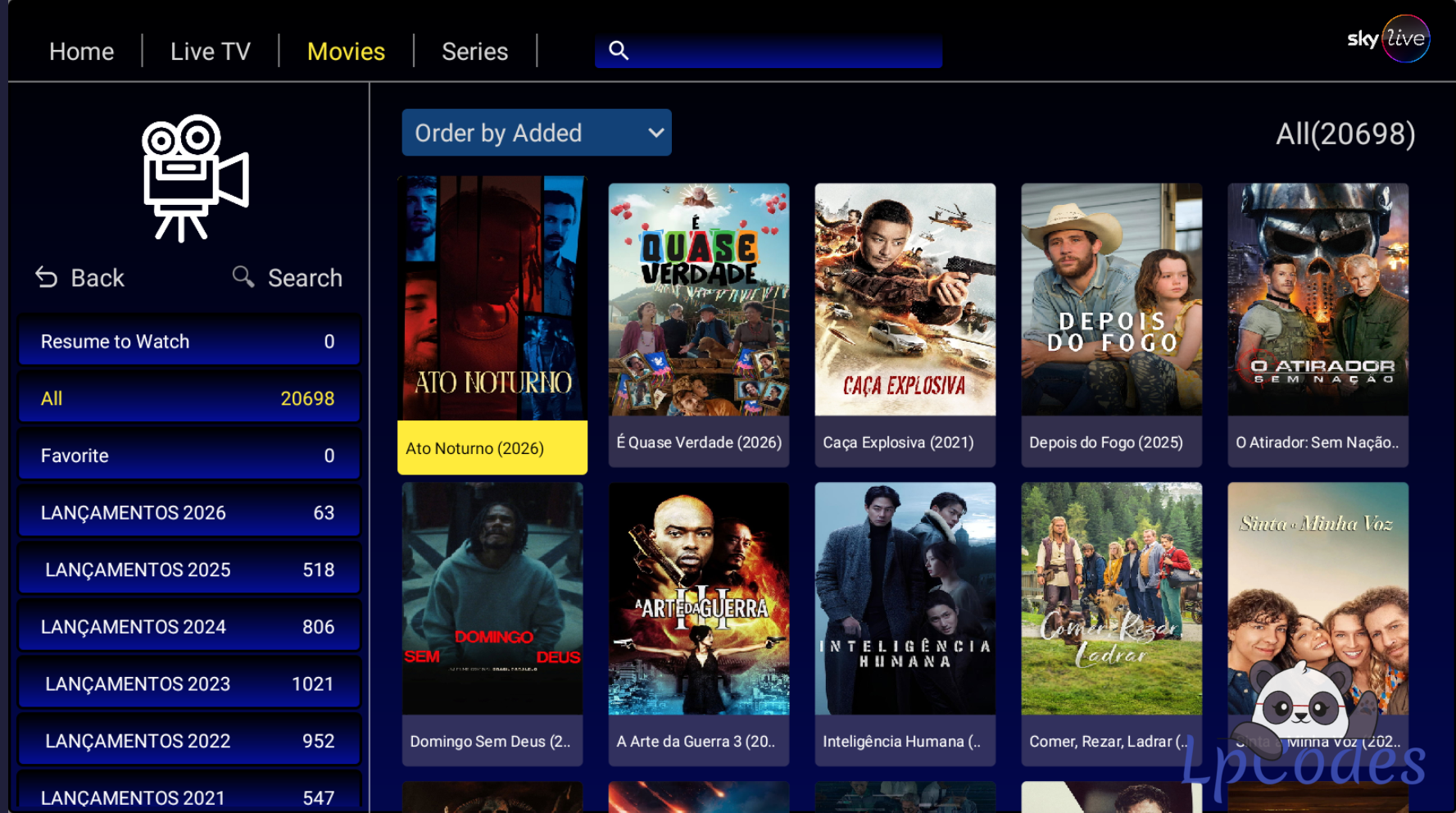Select the All movies category
1456x813 pixels.
(x=189, y=398)
